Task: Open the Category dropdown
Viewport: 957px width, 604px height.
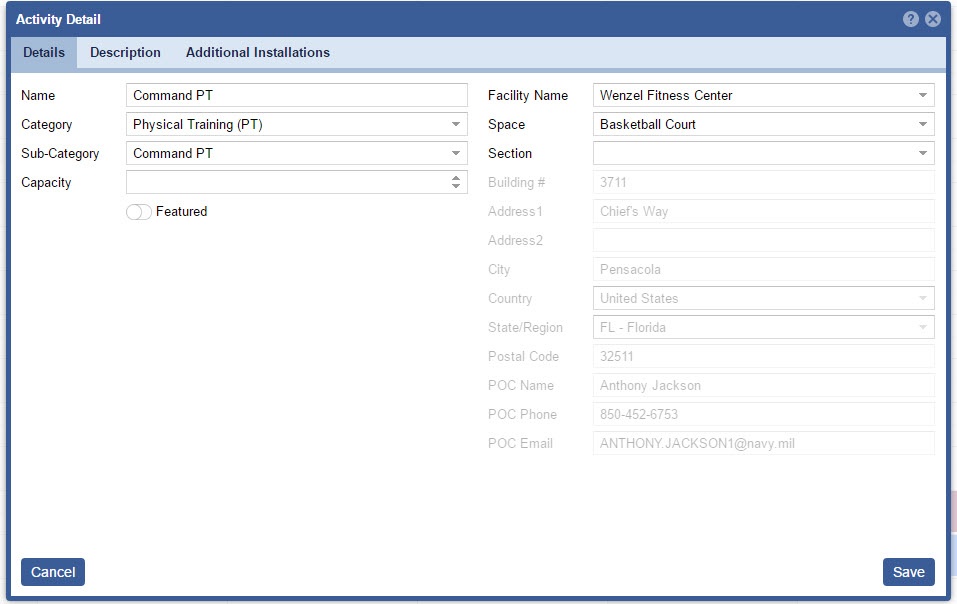Action: point(456,125)
